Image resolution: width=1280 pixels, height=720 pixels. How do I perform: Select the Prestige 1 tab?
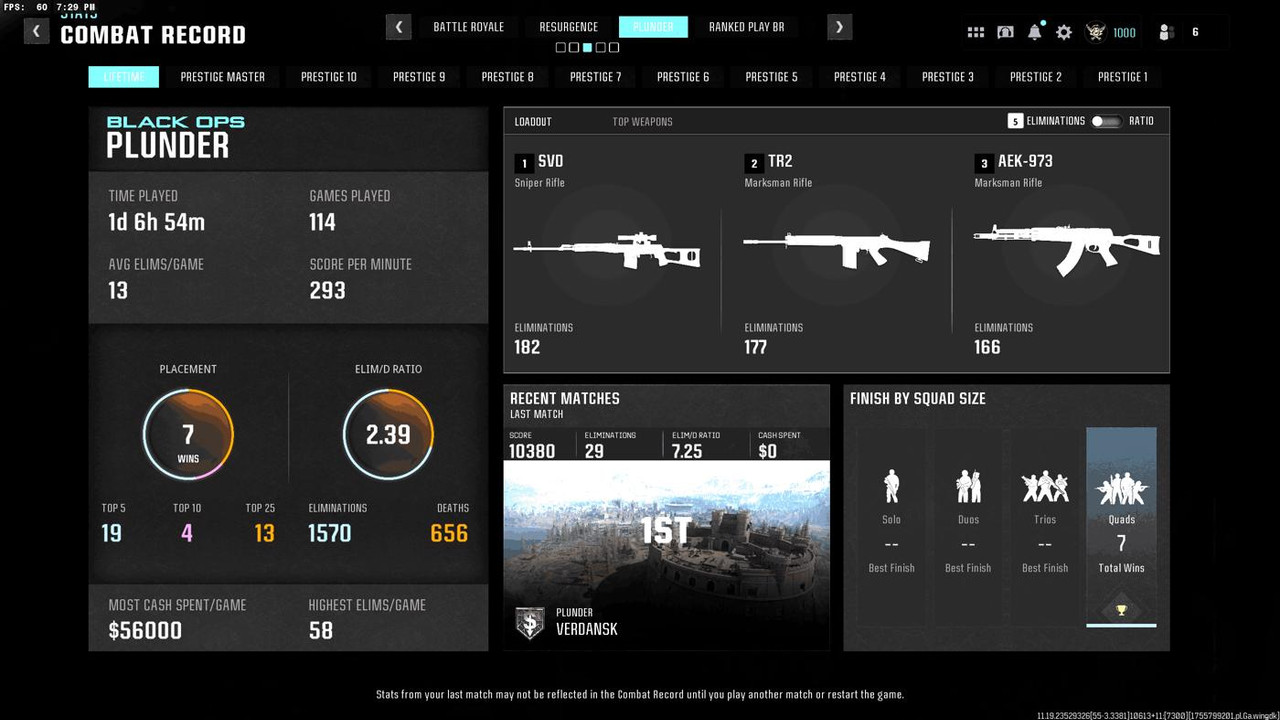[1122, 77]
